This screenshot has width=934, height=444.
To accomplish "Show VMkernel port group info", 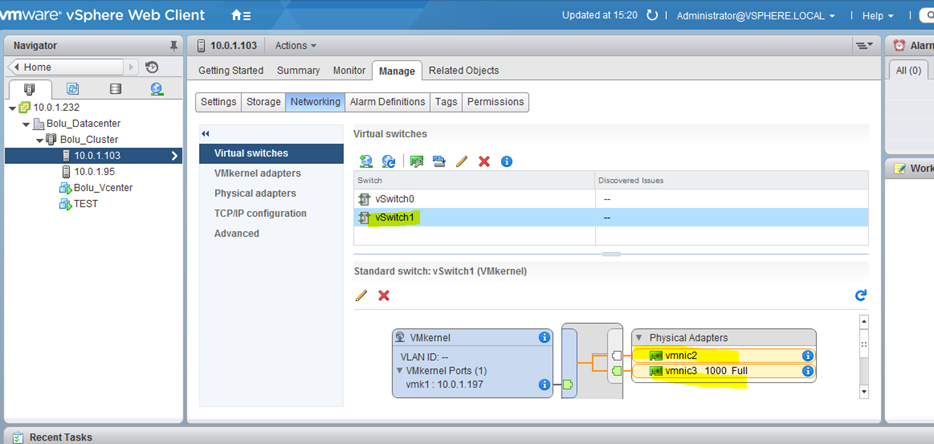I will 544,338.
